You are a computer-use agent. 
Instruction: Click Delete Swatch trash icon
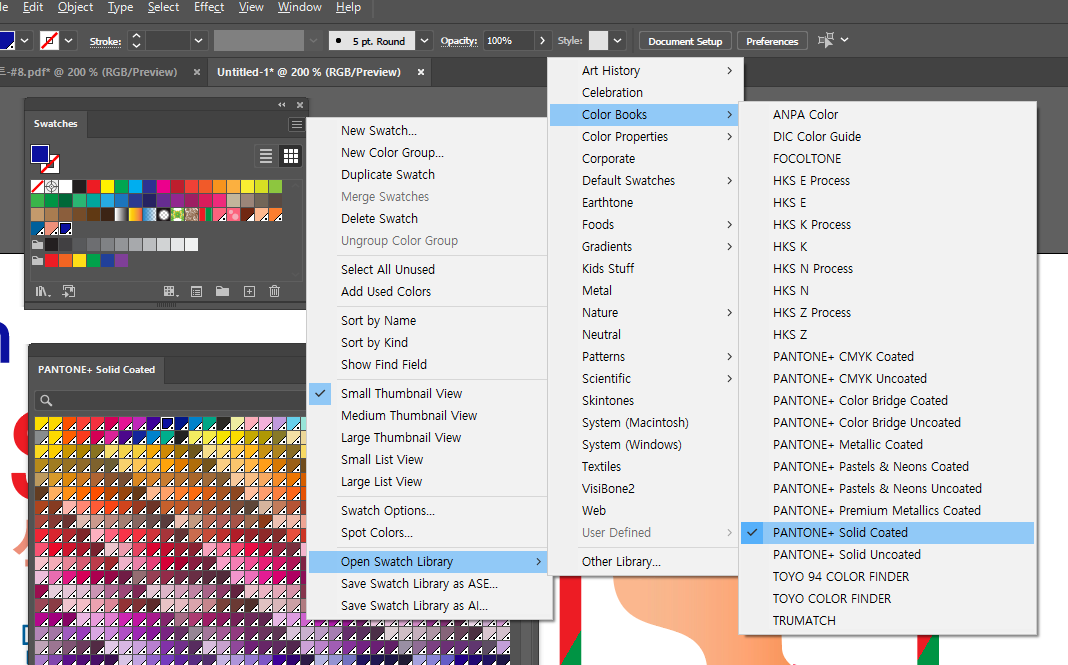pyautogui.click(x=274, y=292)
